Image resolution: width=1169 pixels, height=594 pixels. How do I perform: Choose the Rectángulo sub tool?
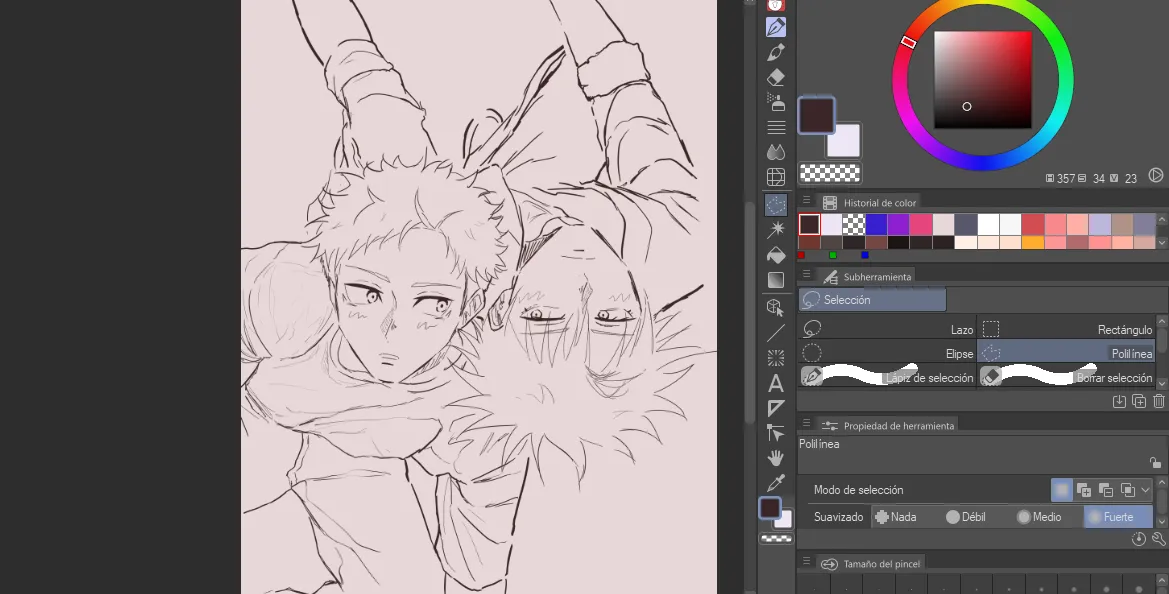pos(1066,329)
